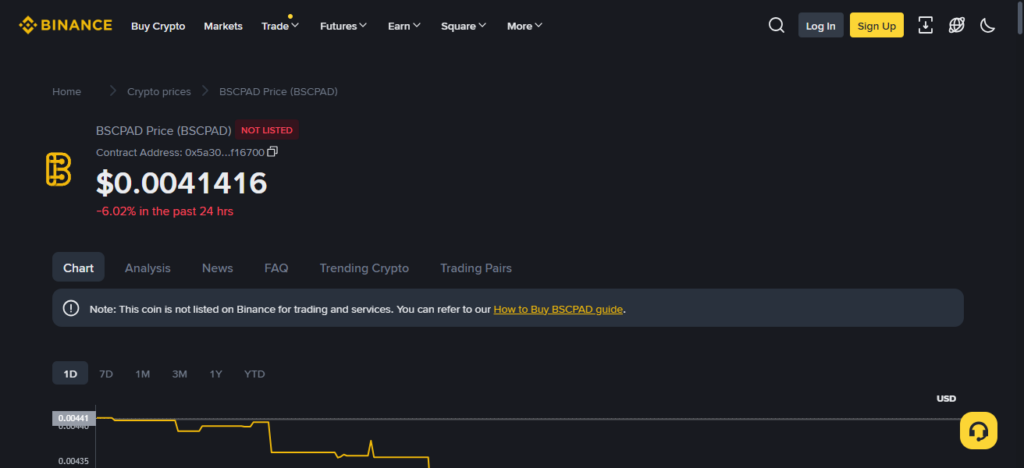Image resolution: width=1024 pixels, height=468 pixels.
Task: Copy the contract address icon
Action: pos(272,151)
